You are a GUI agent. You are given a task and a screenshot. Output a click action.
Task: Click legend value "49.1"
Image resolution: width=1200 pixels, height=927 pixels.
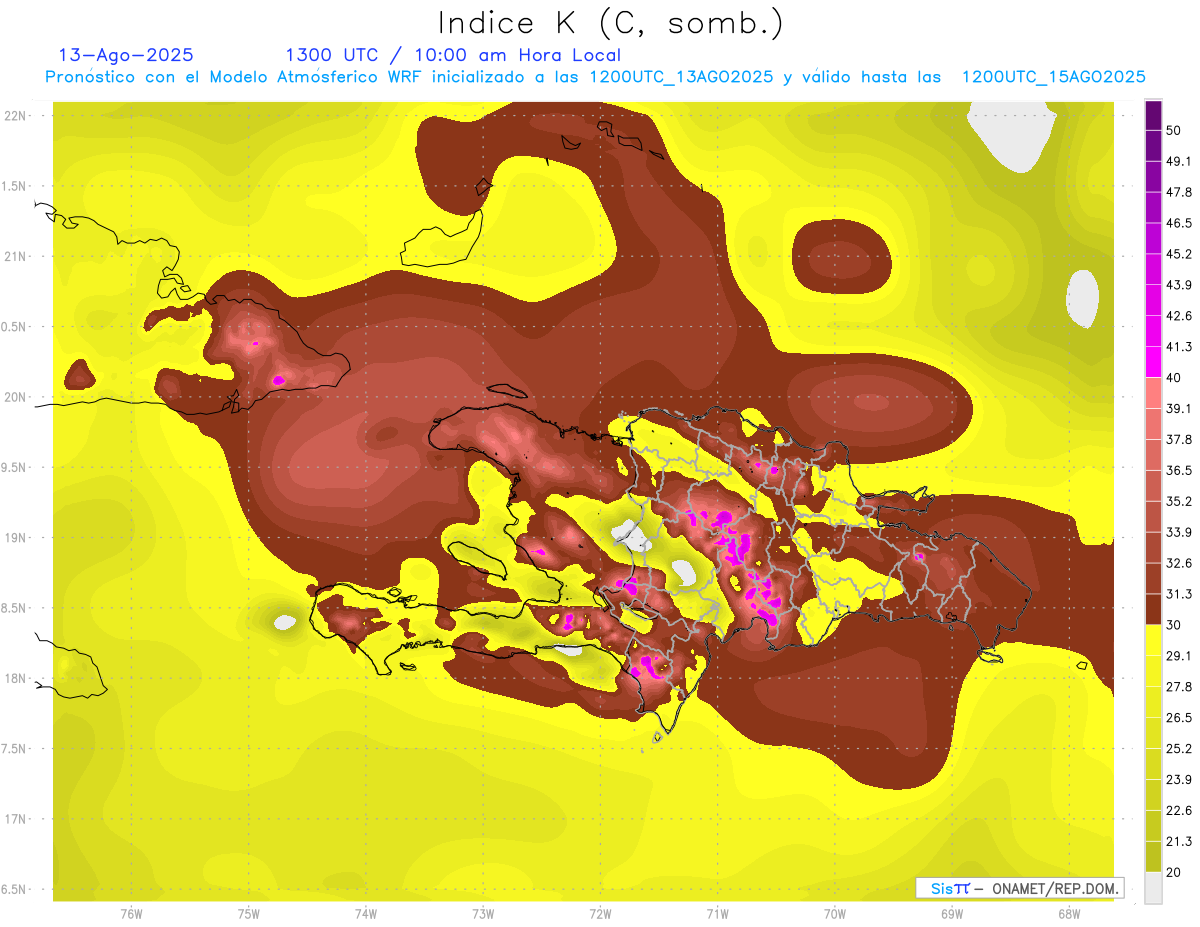(1178, 161)
